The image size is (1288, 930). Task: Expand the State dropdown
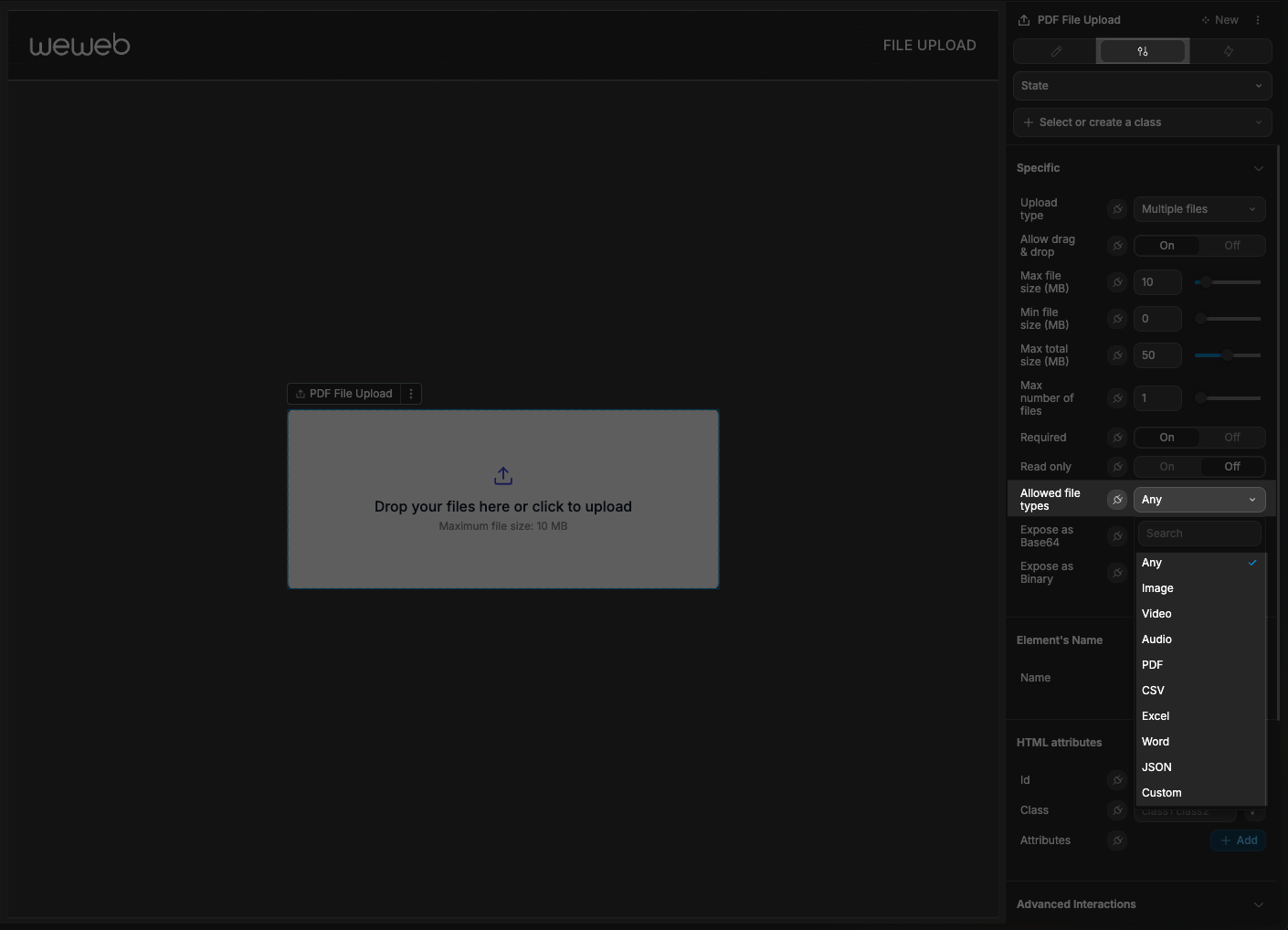click(1142, 86)
